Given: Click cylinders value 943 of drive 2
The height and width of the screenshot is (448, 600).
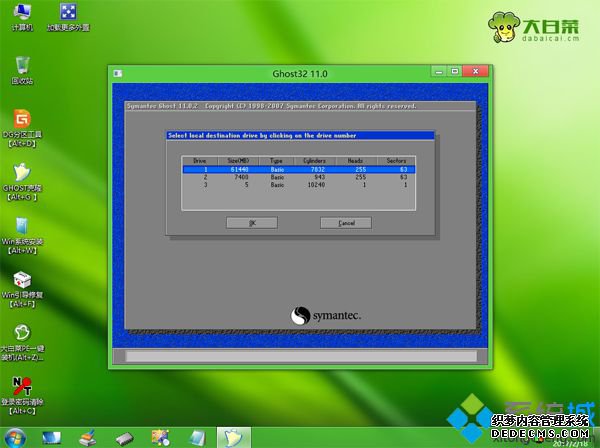Looking at the screenshot, I should pyautogui.click(x=320, y=177).
